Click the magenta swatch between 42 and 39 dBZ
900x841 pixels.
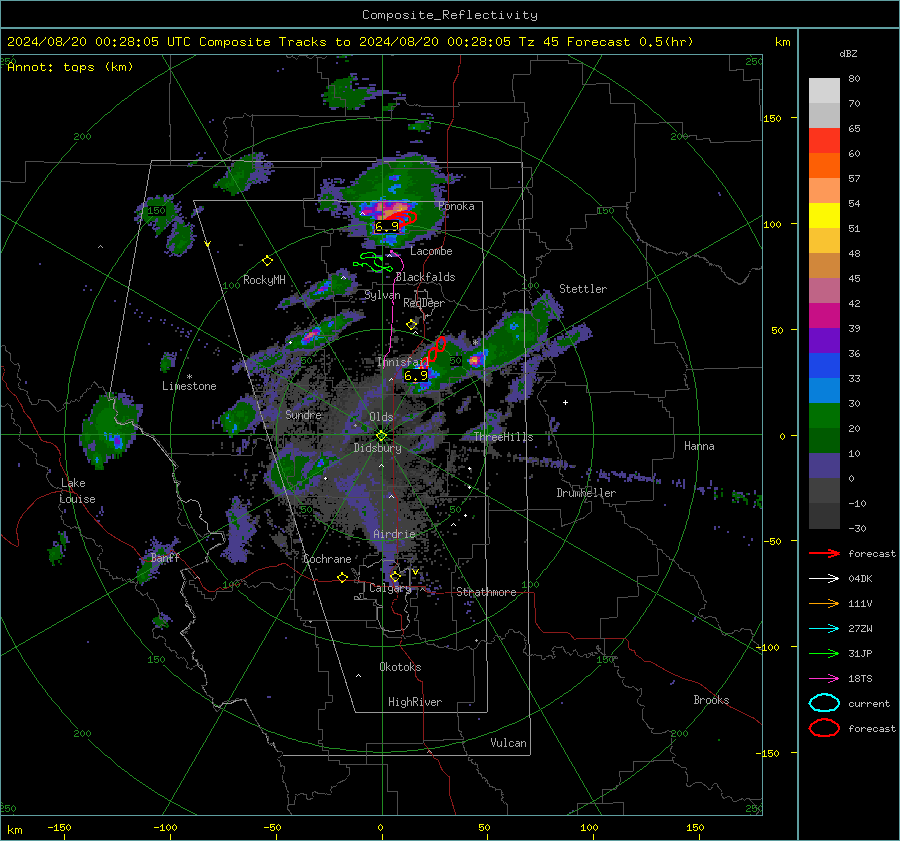824,316
